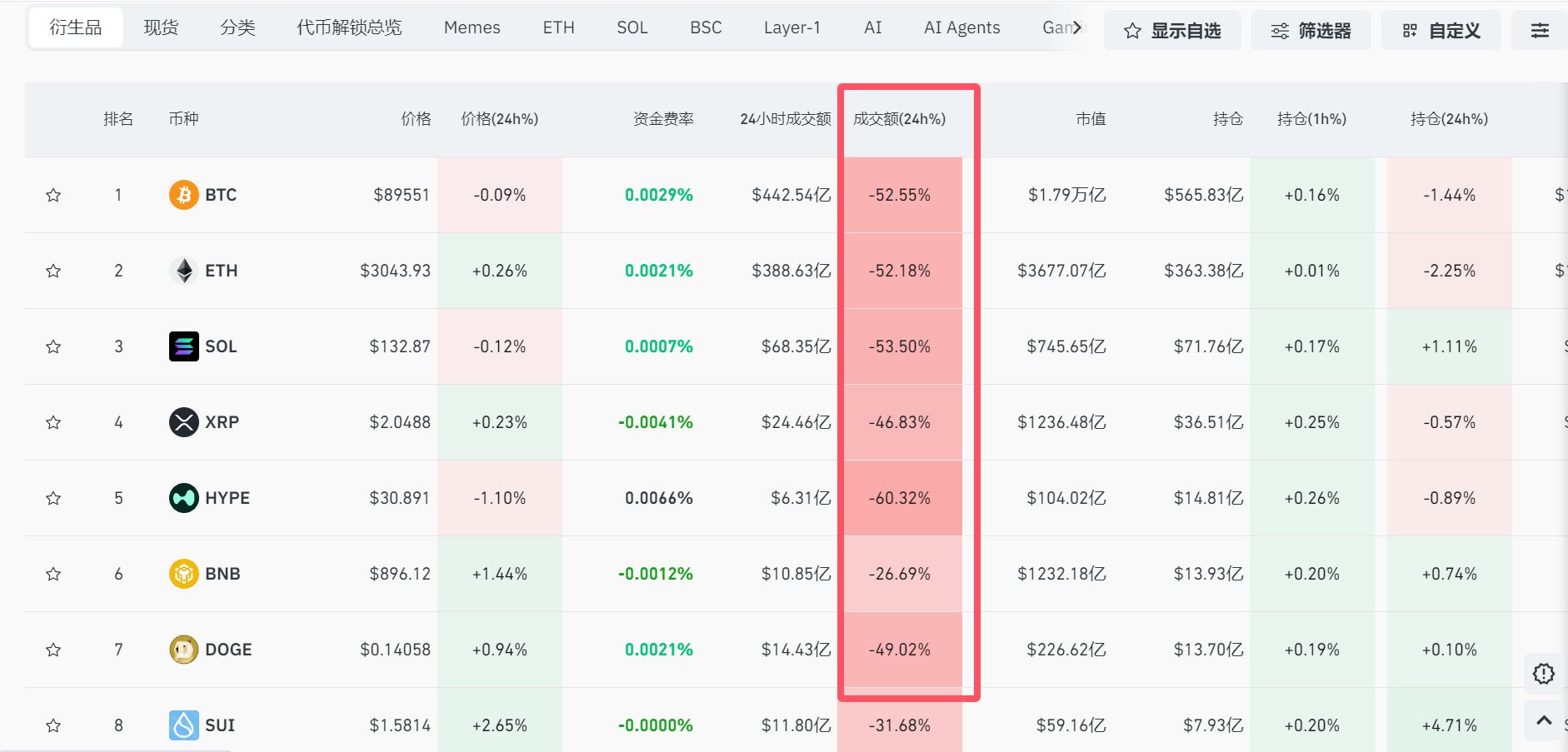Open the list layout settings icon

coord(1540,31)
